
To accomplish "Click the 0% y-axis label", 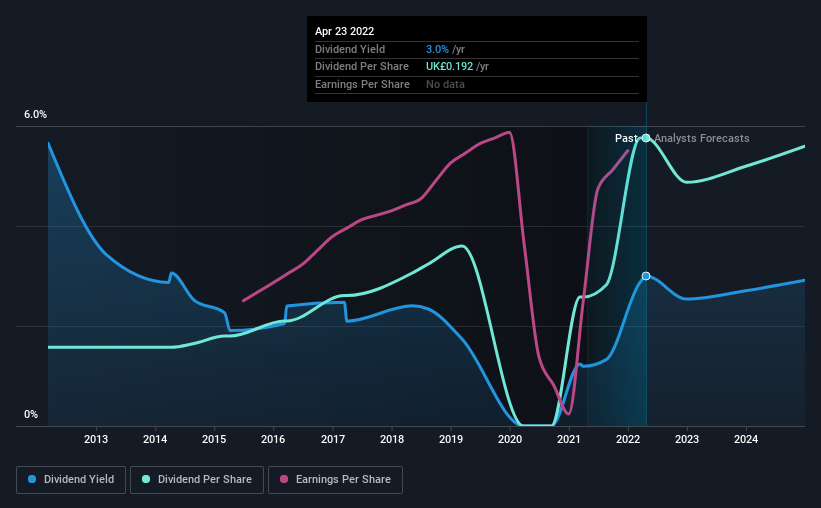I will point(31,414).
